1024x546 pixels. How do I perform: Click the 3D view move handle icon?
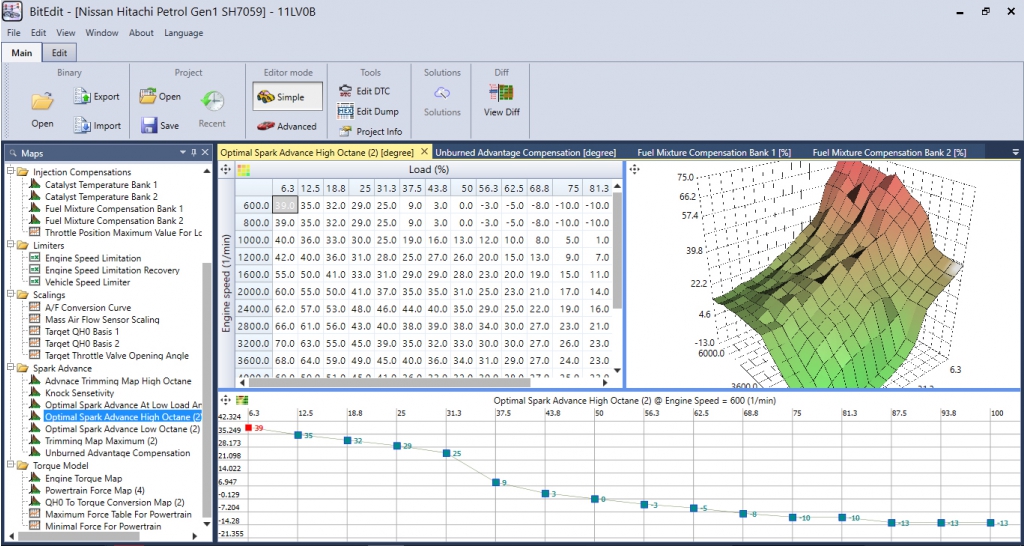[x=634, y=170]
